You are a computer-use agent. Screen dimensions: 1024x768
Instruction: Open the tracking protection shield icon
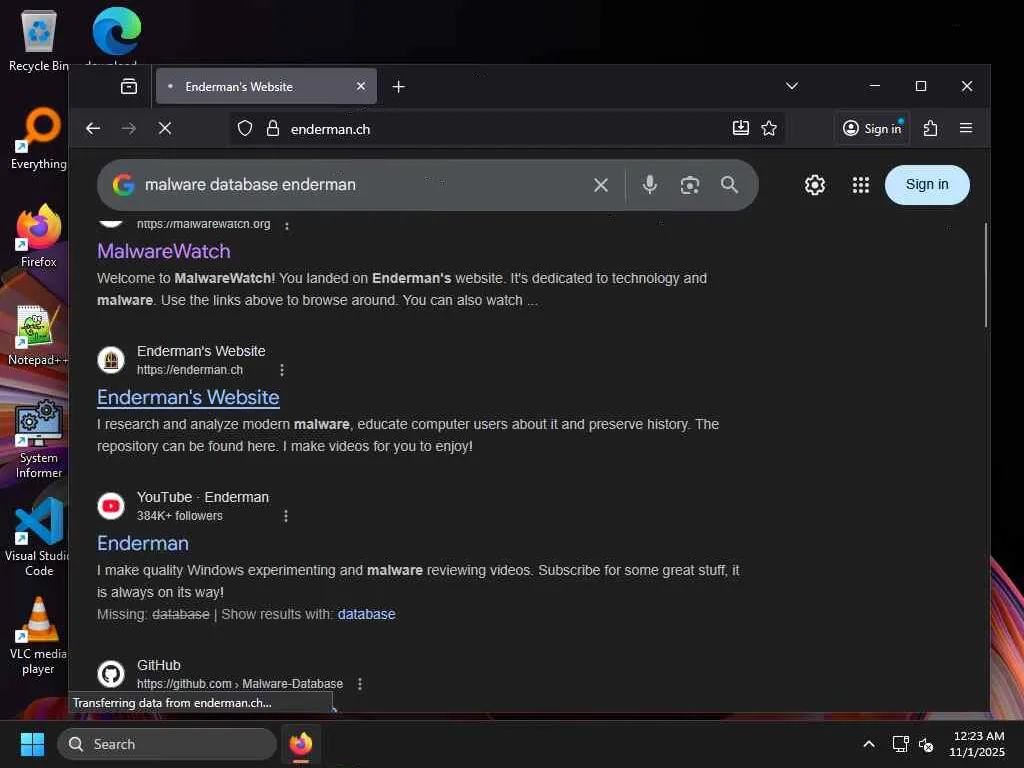(245, 129)
